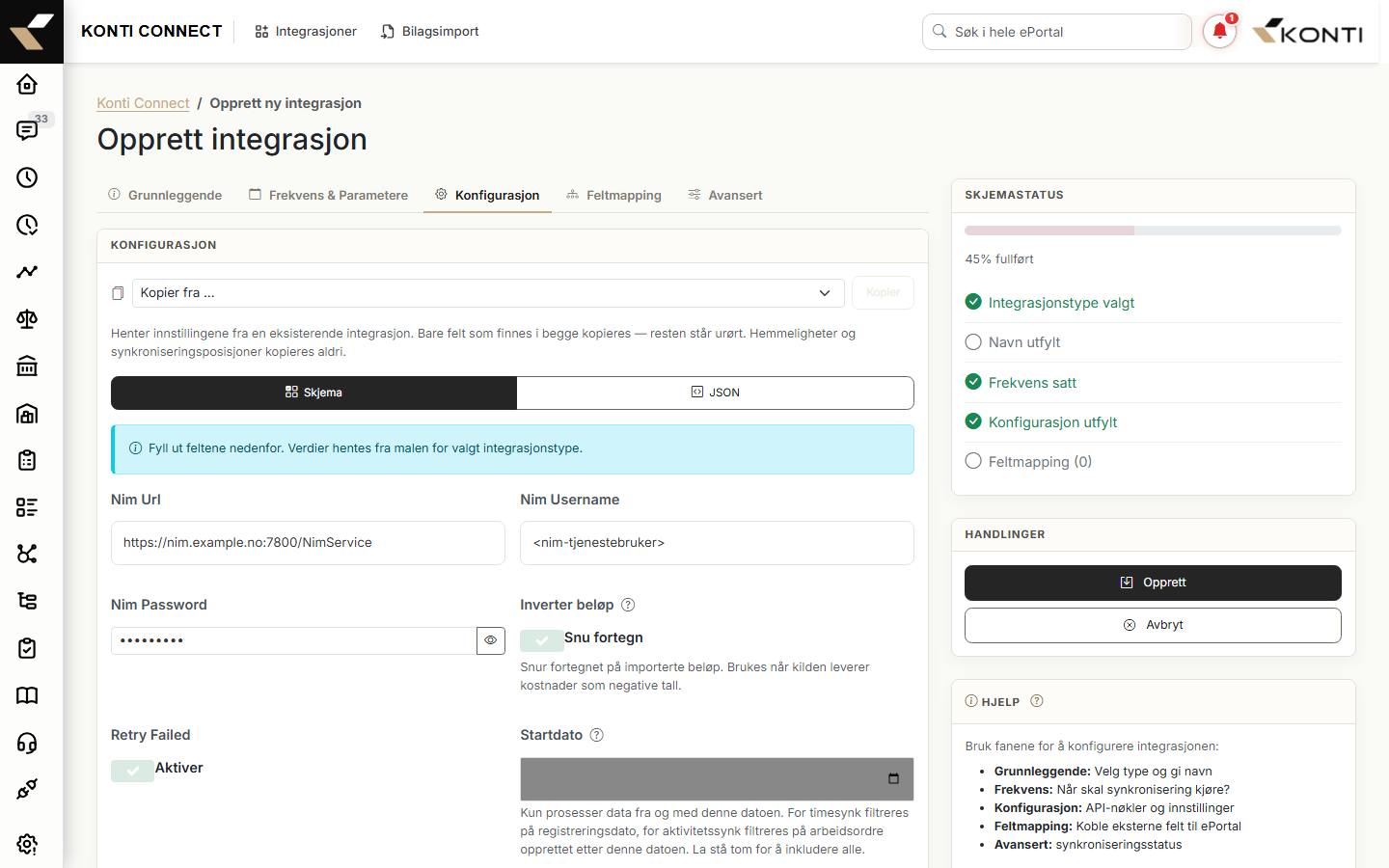The image size is (1389, 868).
Task: Click the Avbryt button
Action: 1153,625
